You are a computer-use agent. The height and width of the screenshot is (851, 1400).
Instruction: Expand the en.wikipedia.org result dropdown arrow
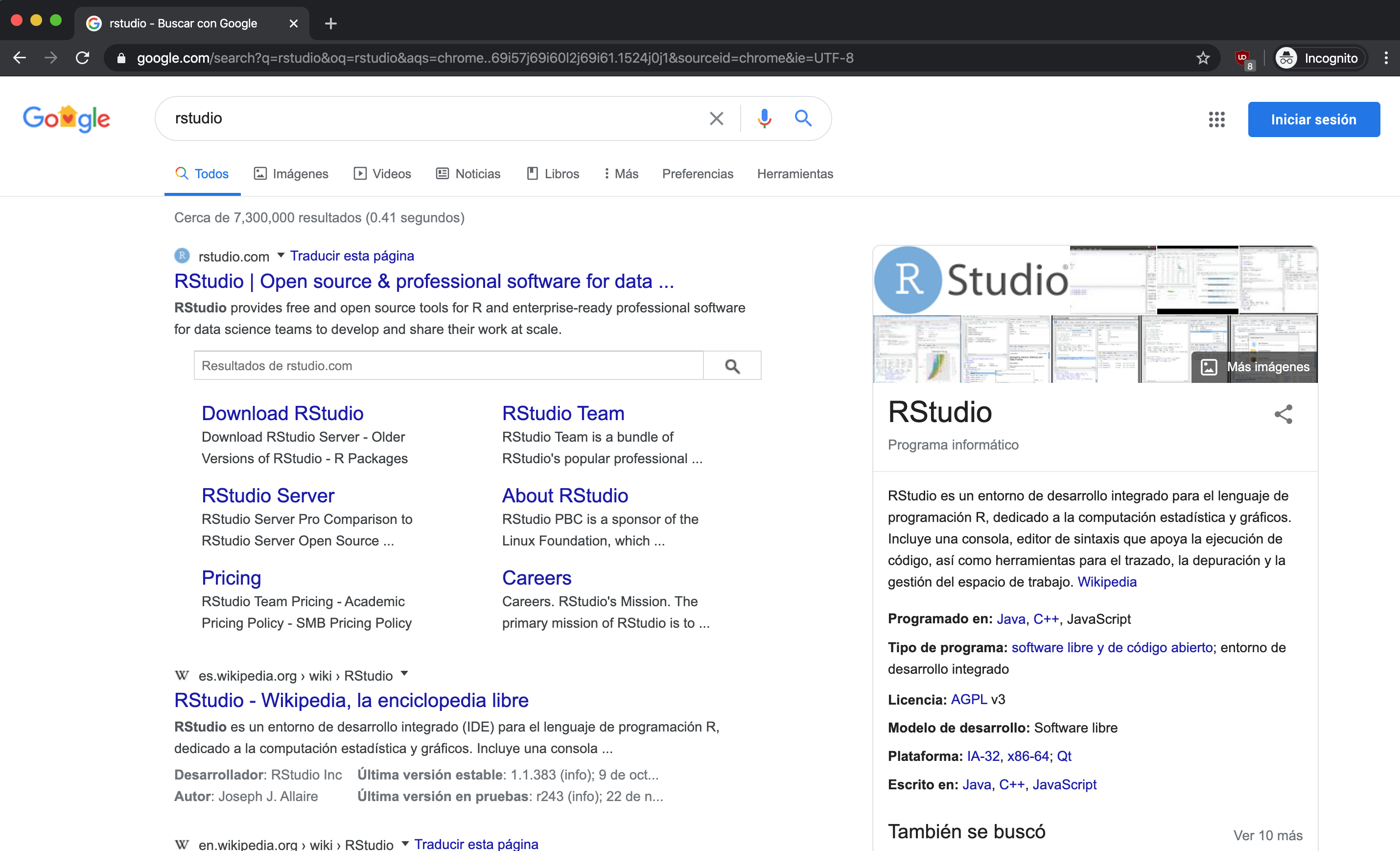point(404,843)
